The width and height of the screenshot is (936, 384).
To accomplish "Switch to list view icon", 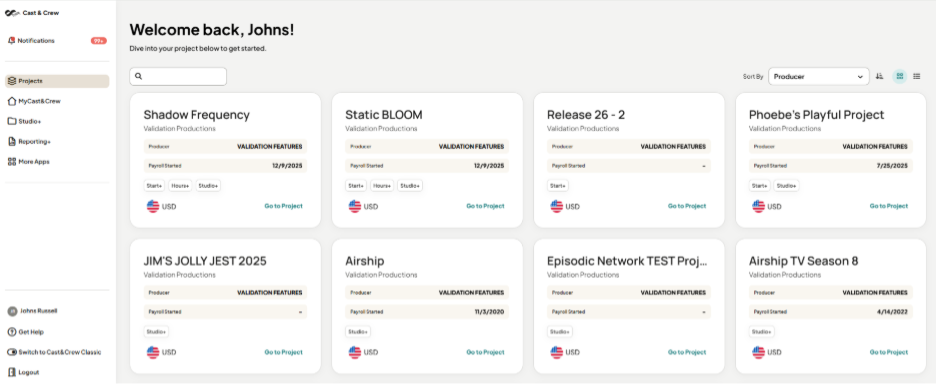I will (917, 76).
